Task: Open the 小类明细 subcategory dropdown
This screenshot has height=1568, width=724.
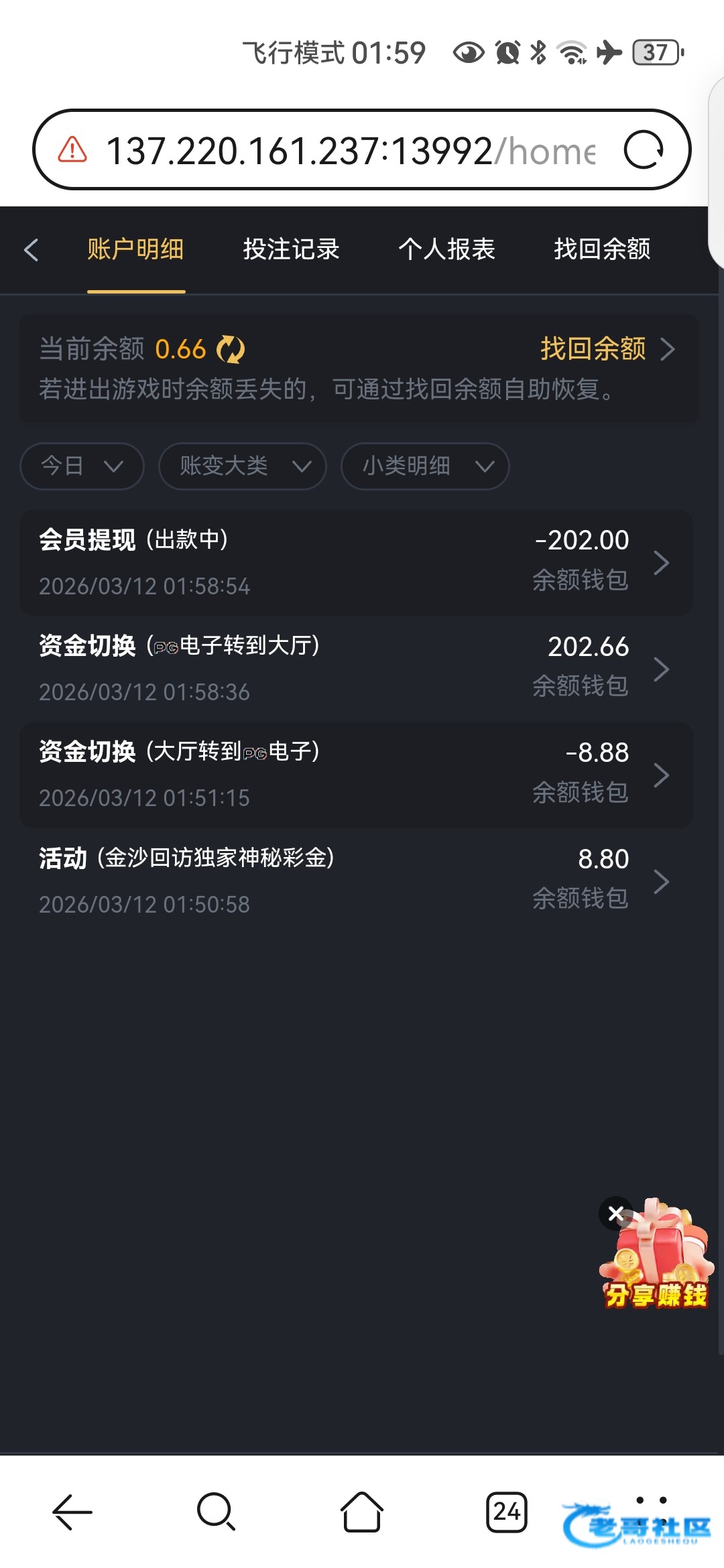Action: tap(425, 466)
